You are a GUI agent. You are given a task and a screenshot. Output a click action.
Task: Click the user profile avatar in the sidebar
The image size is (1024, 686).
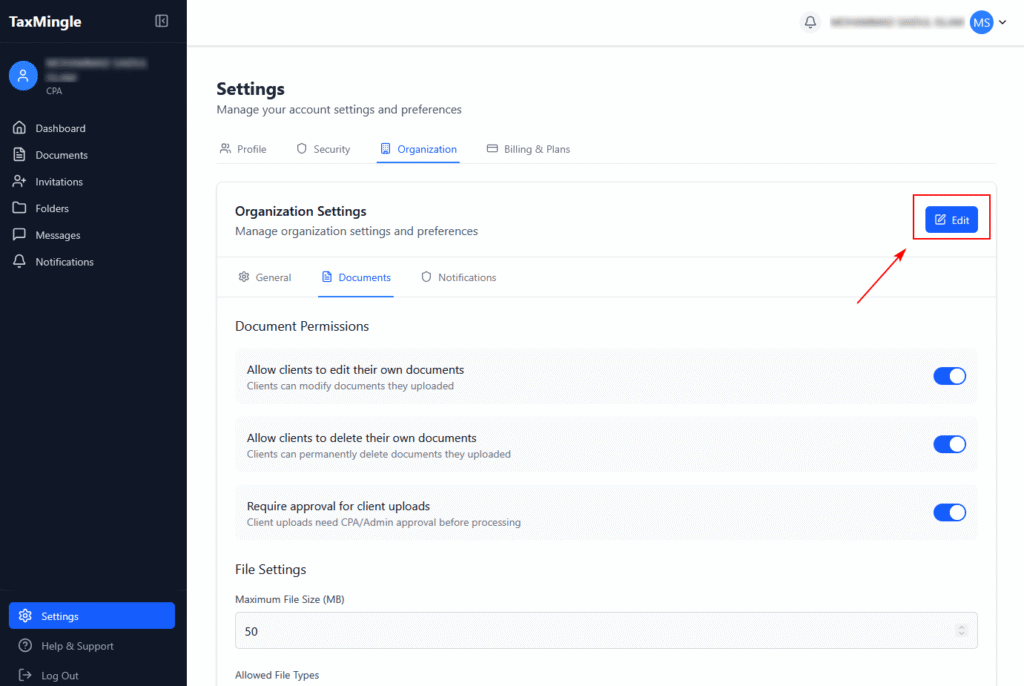[x=23, y=76]
